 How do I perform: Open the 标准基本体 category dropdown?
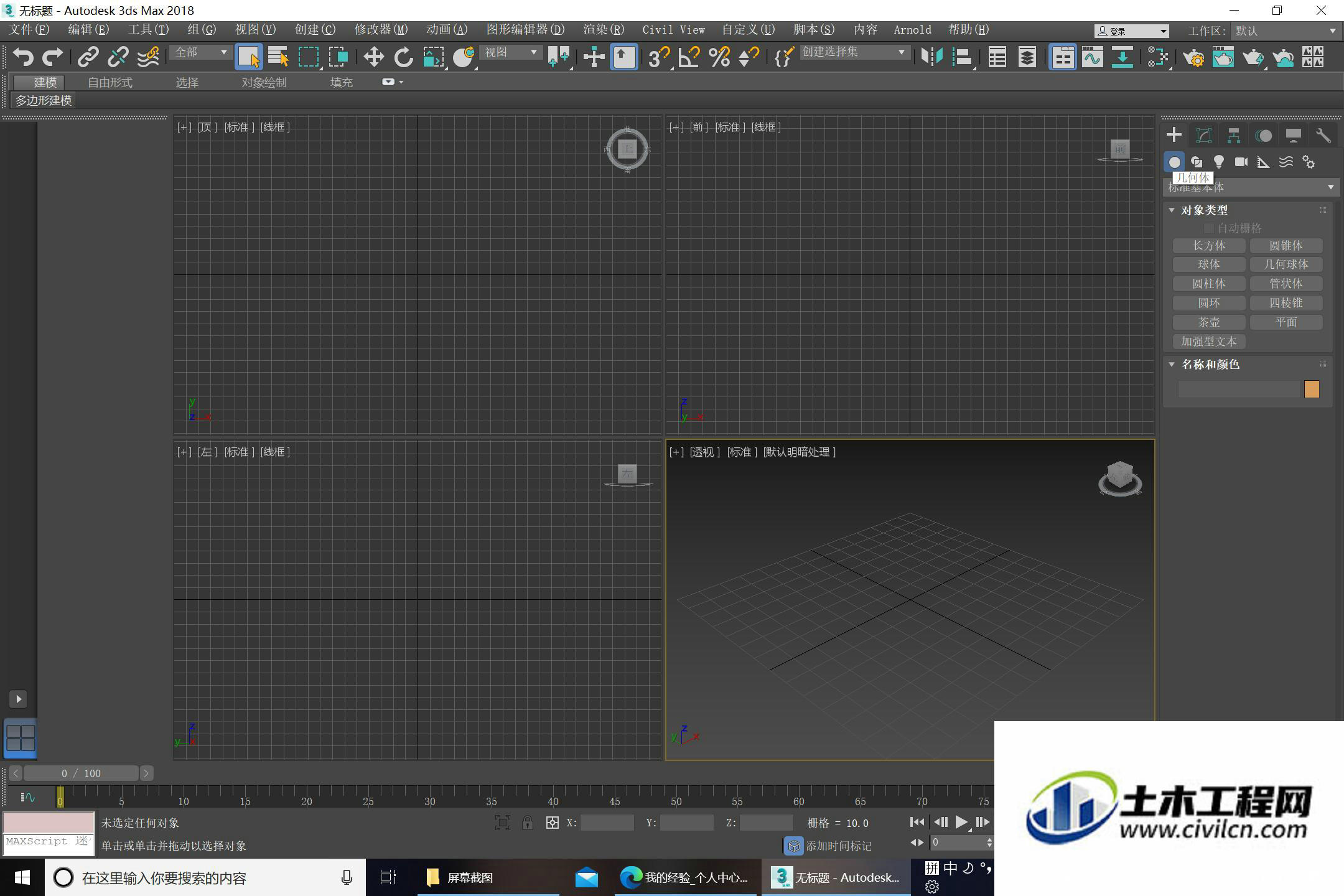pyautogui.click(x=1251, y=187)
